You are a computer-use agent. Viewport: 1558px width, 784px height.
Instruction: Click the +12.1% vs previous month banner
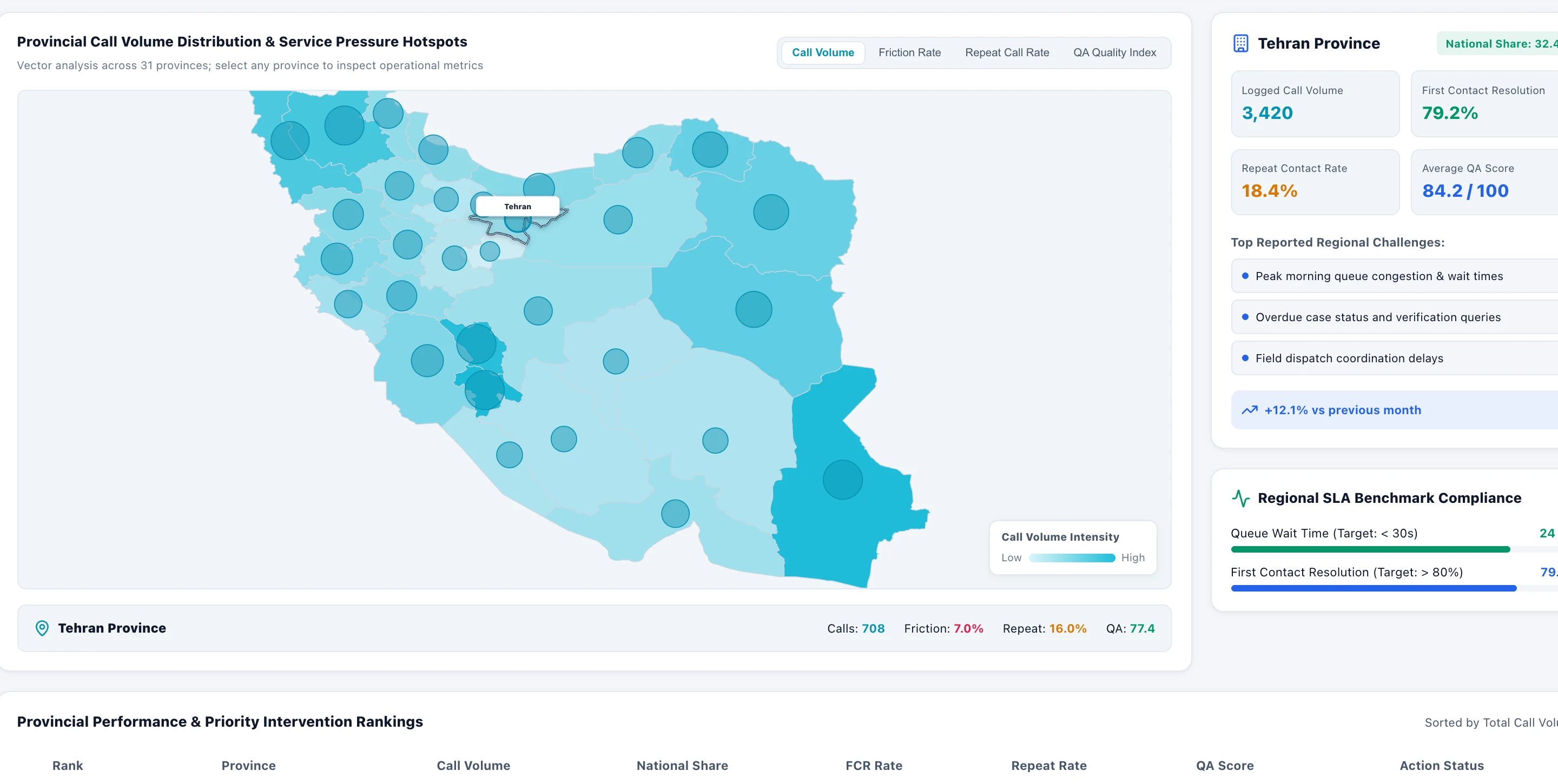(x=1394, y=410)
